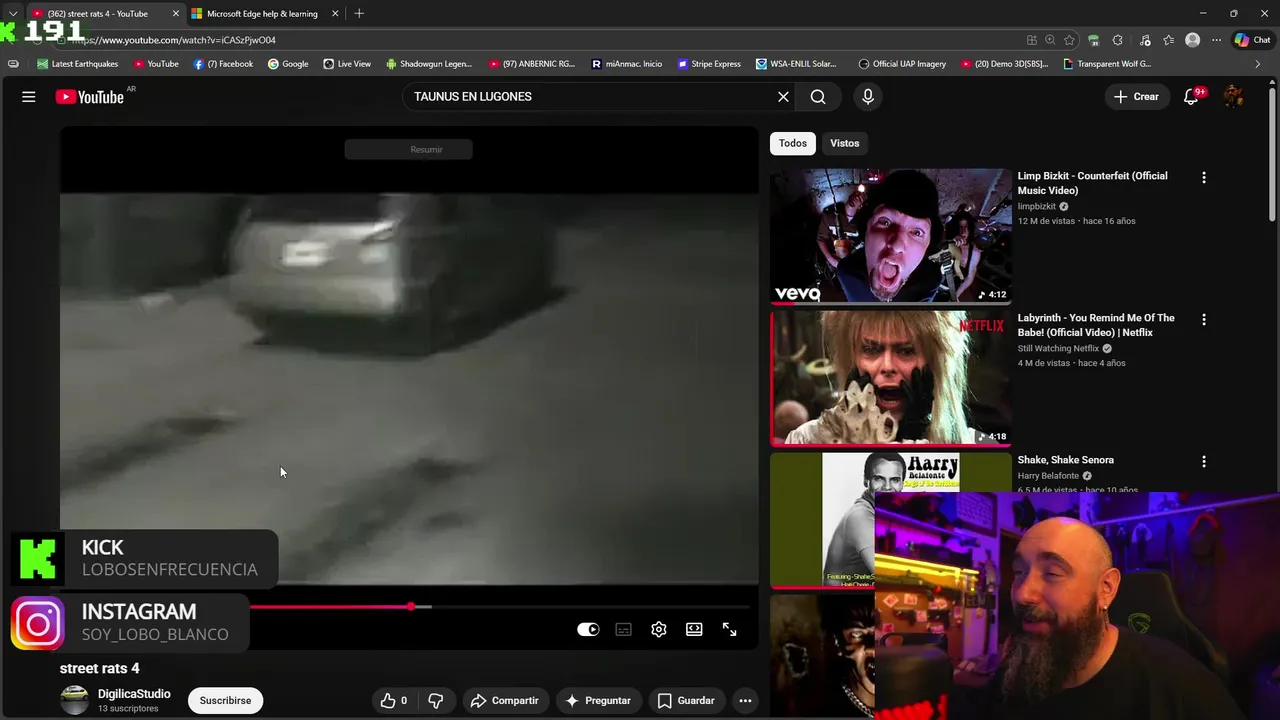1280x720 pixels.
Task: Visit the Still Watching Netflix channel
Action: 1058,348
